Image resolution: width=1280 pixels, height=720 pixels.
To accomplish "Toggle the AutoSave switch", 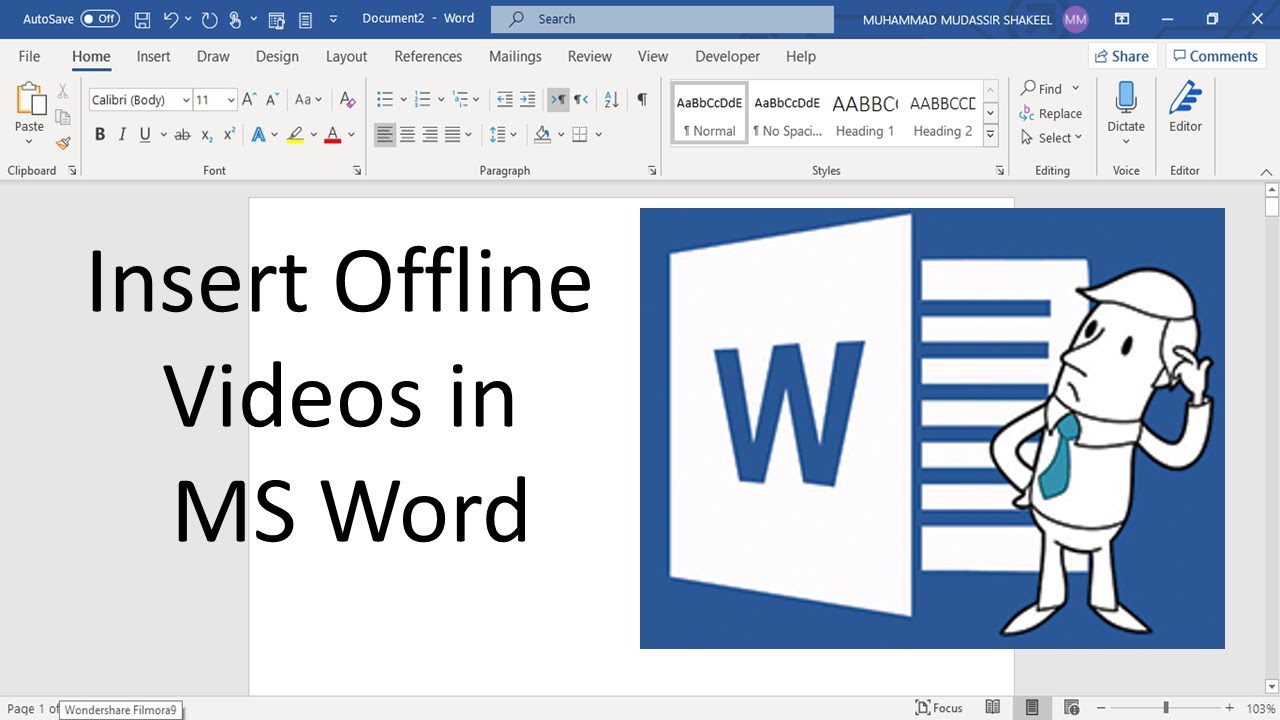I will tap(100, 19).
